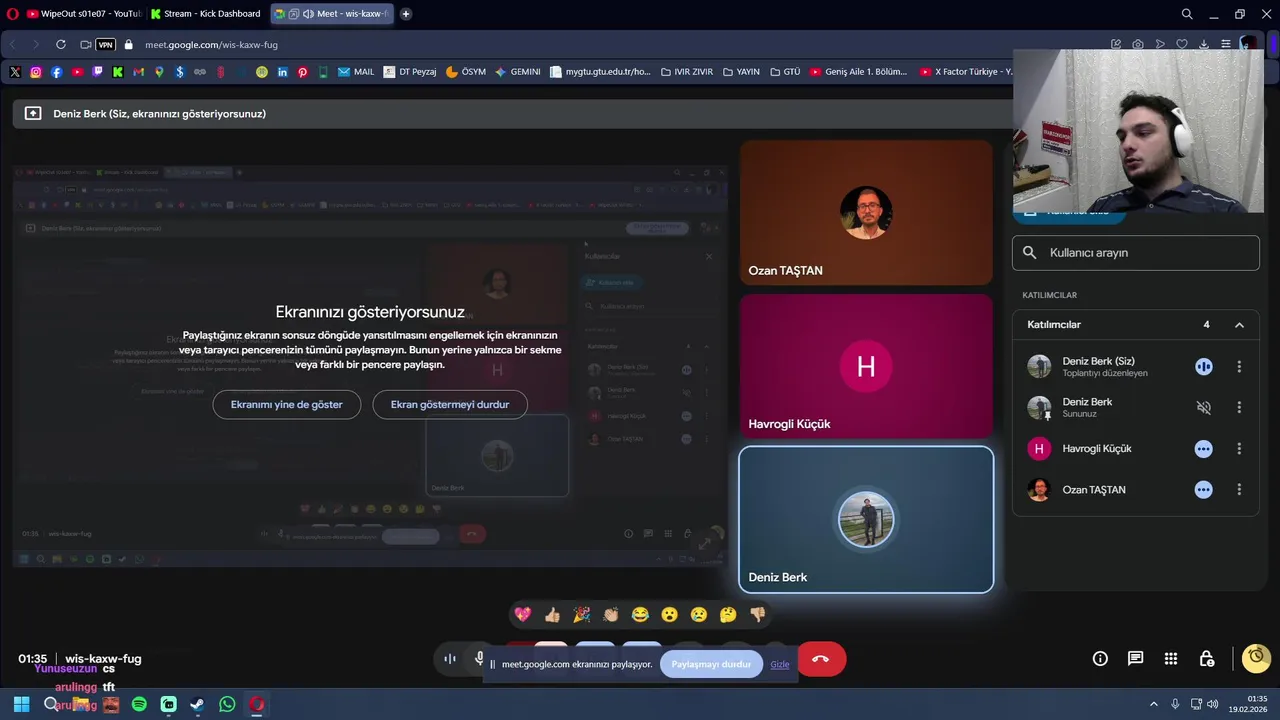1280x720 pixels.
Task: Open the GTÜ bookmarks folder
Action: tap(784, 72)
